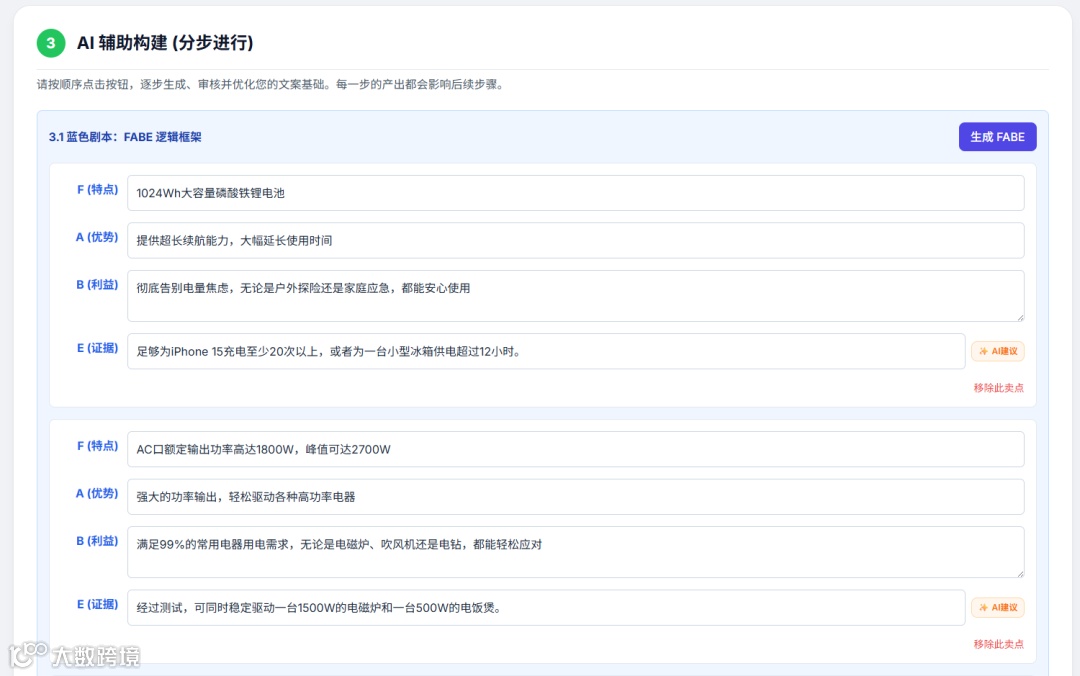Screen dimensions: 1080x676
Task: Click AI建议 beside the iPhone 15 evidence
Action: pyautogui.click(x=998, y=351)
